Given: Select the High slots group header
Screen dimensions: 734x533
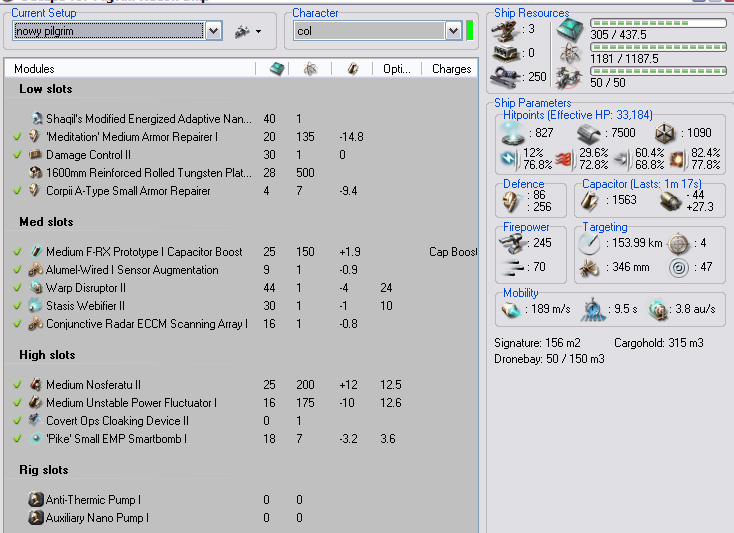Looking at the screenshot, I should pyautogui.click(x=47, y=355).
